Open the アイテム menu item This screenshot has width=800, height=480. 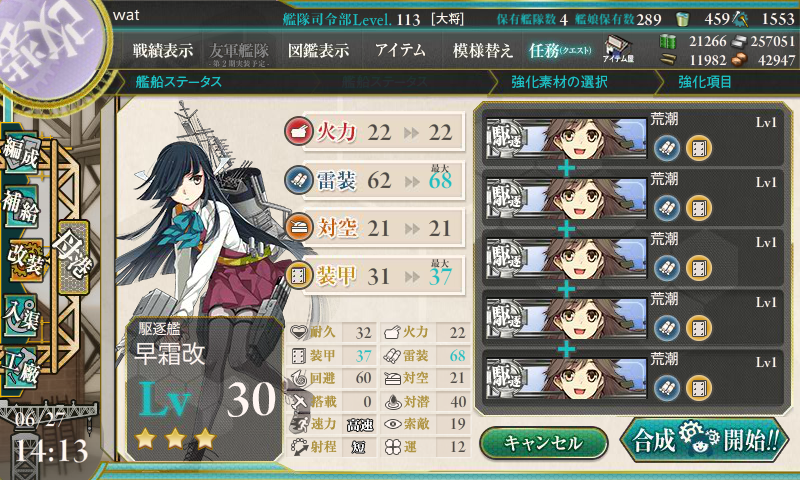[x=400, y=50]
